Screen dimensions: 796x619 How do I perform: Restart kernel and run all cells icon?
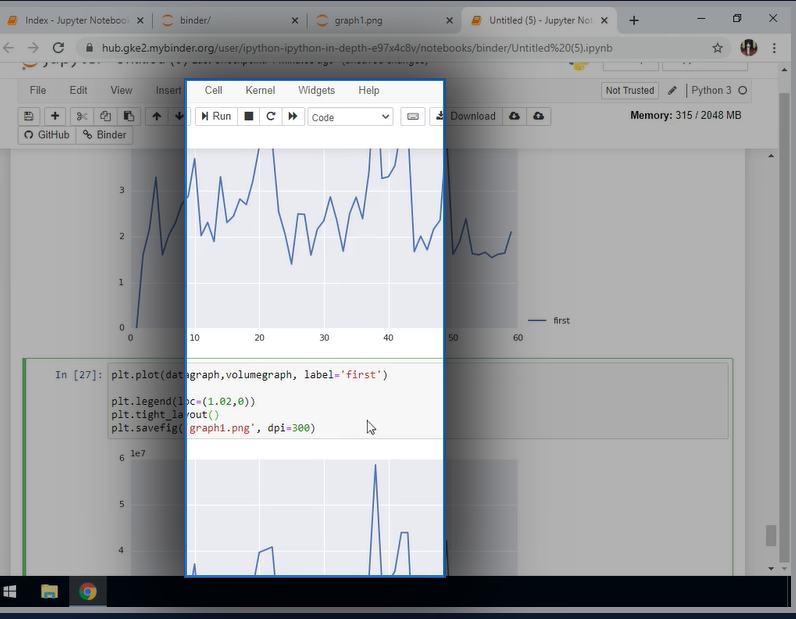[x=293, y=116]
